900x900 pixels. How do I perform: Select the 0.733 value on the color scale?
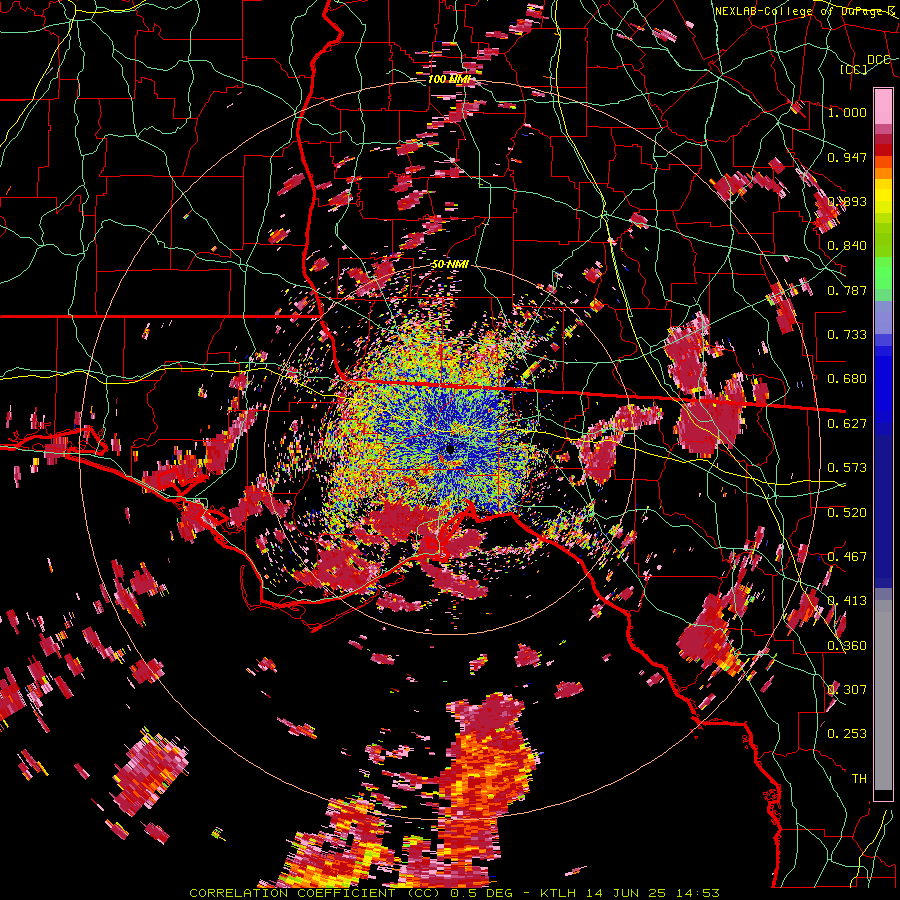tap(847, 335)
